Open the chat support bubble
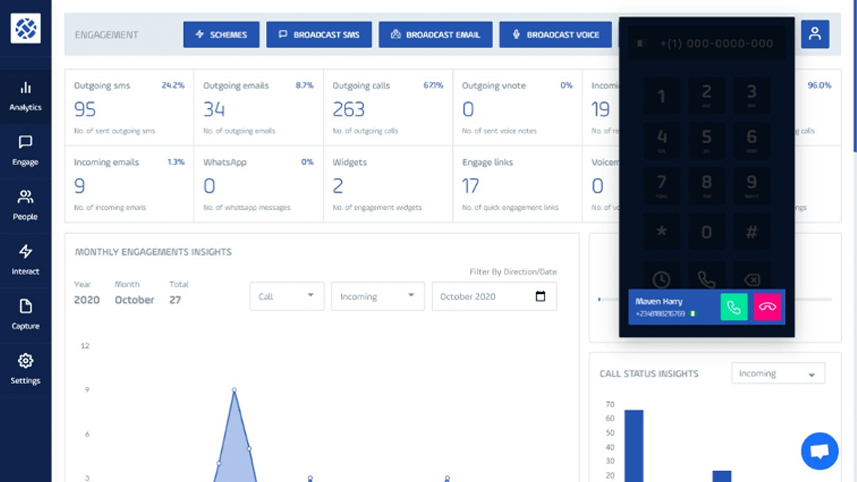The image size is (857, 482). tap(819, 451)
